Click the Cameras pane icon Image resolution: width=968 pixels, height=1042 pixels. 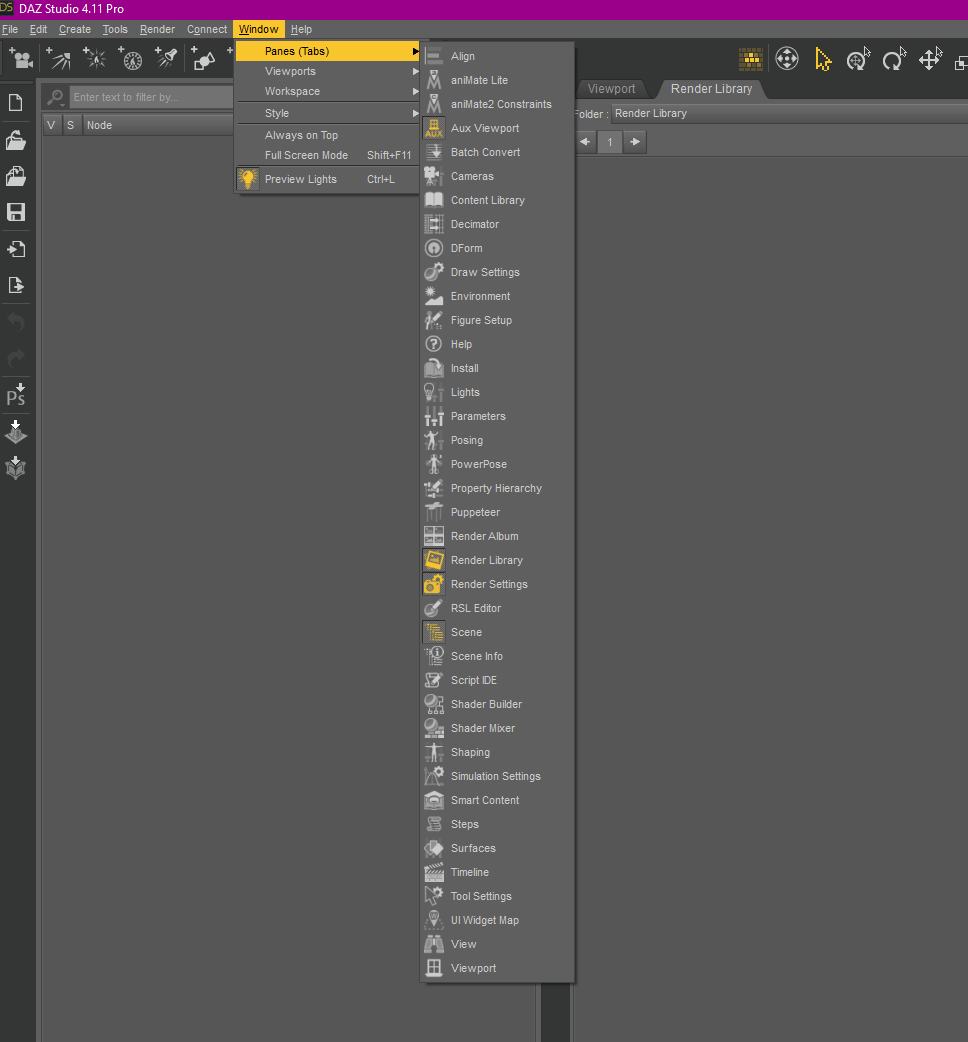coord(434,176)
